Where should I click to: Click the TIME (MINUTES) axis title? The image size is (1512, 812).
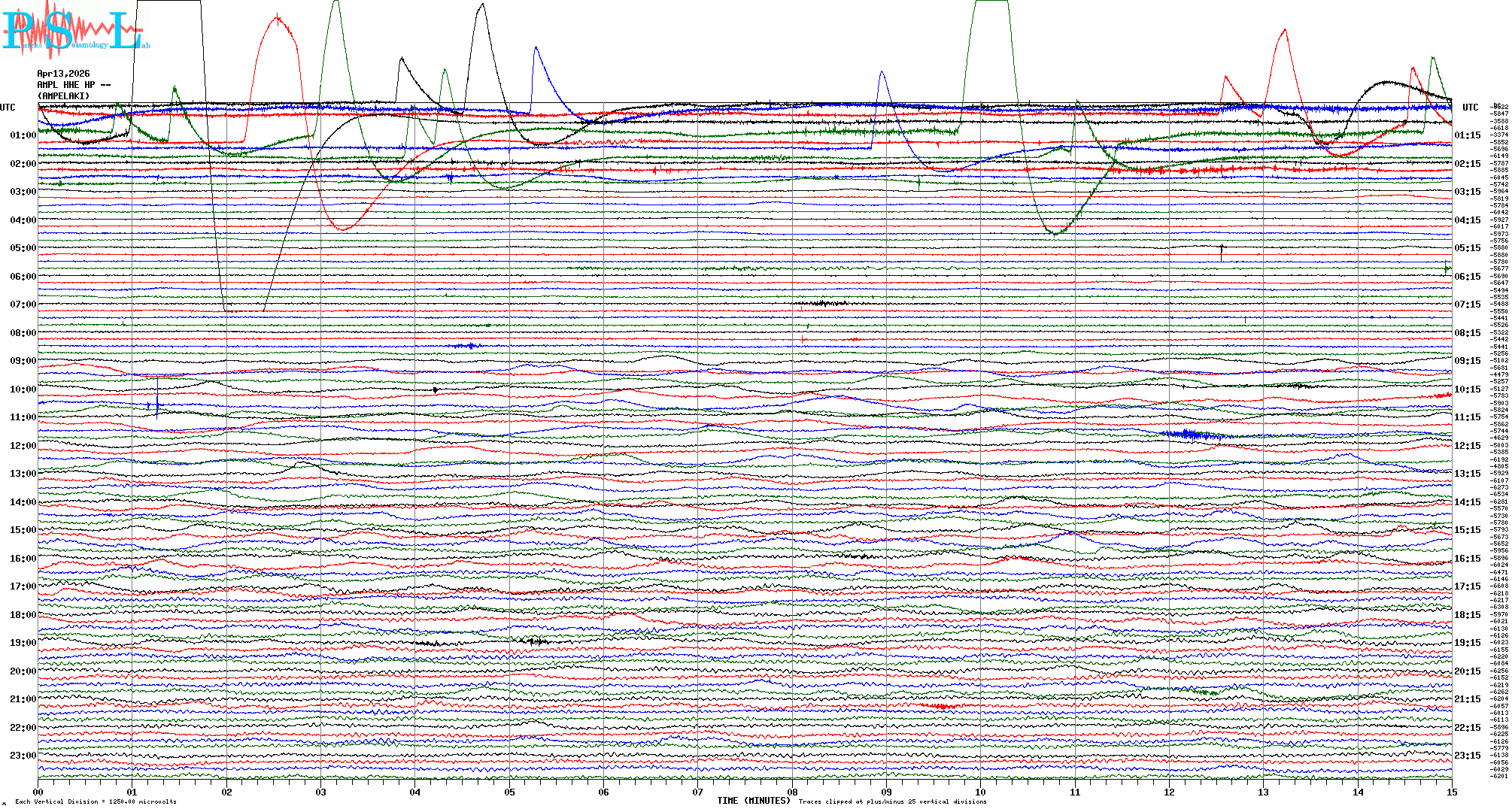pos(753,801)
